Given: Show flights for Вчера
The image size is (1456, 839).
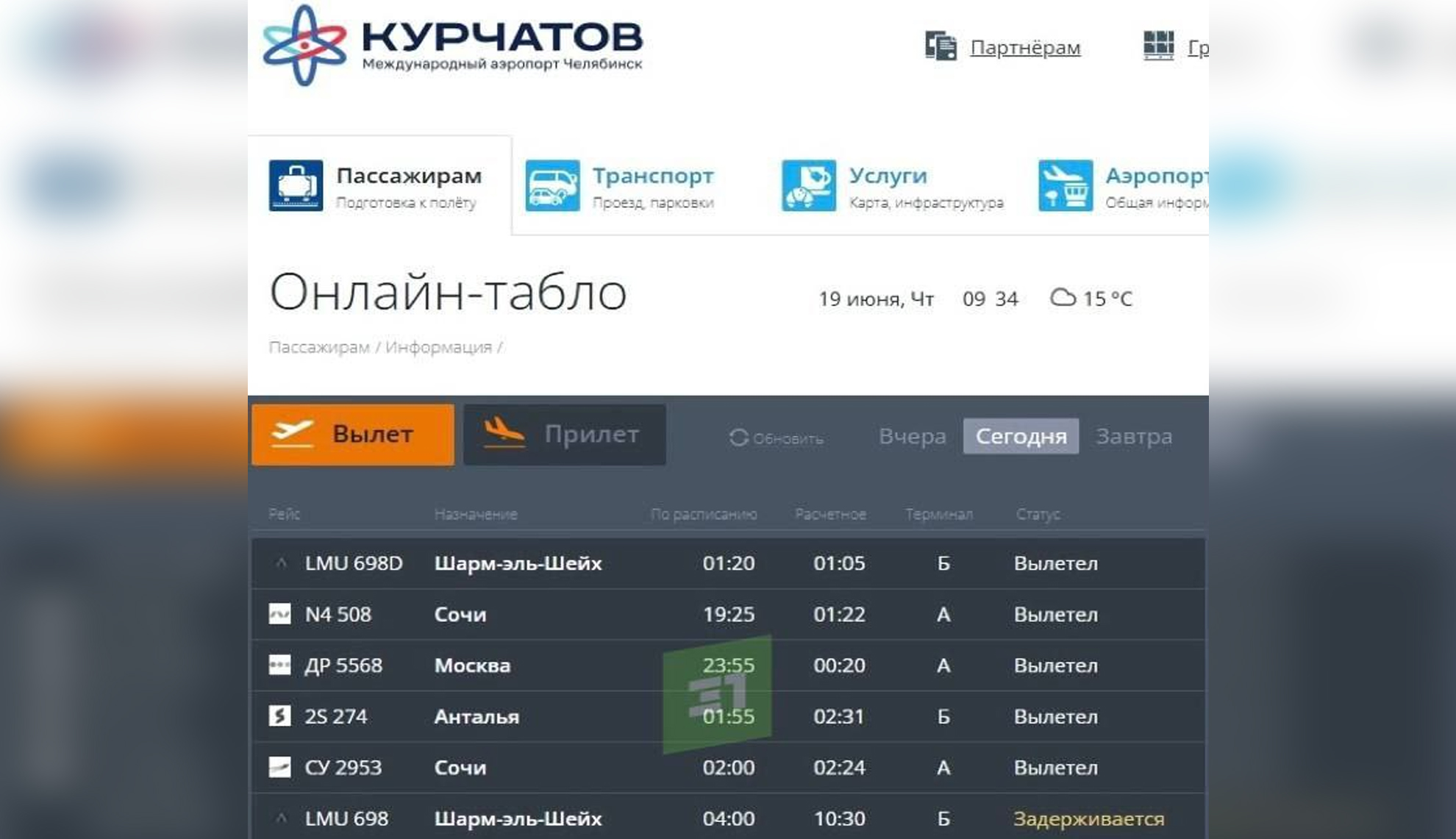Looking at the screenshot, I should pyautogui.click(x=912, y=436).
